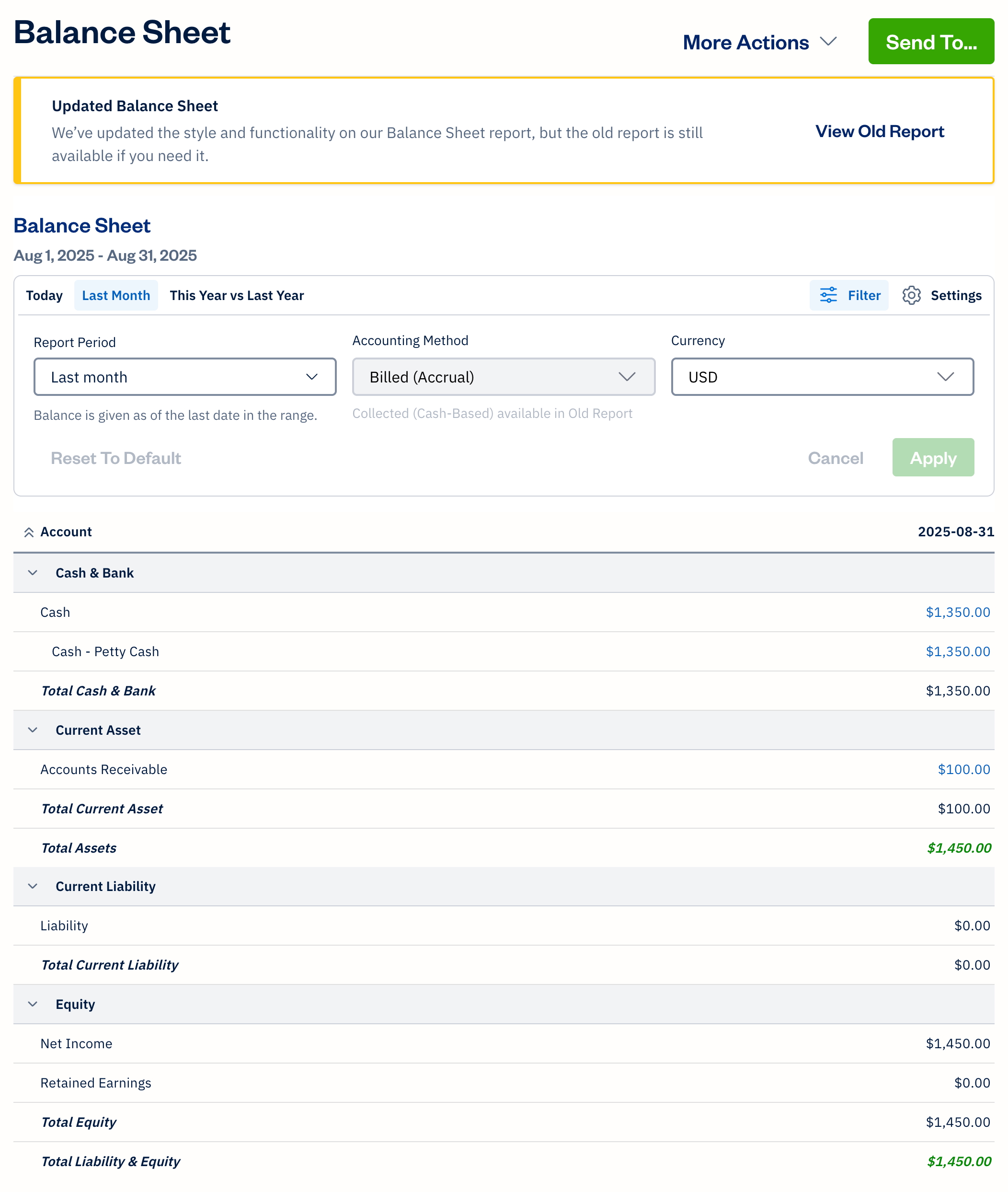Image resolution: width=1008 pixels, height=1192 pixels.
Task: Open Accounts Receivable $100.00 link
Action: pos(964,770)
